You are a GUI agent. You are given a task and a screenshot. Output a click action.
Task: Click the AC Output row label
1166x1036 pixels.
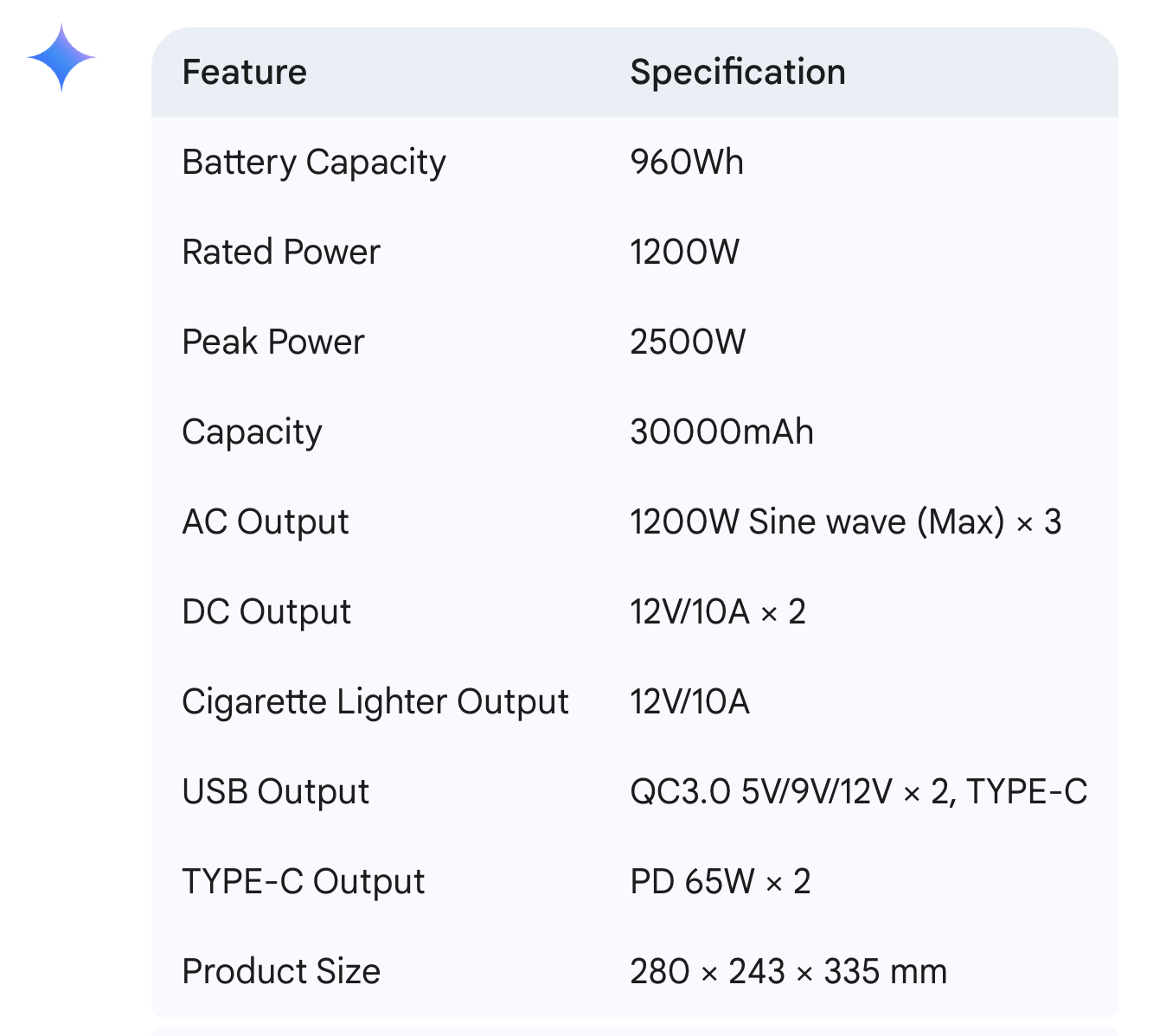pos(266,522)
